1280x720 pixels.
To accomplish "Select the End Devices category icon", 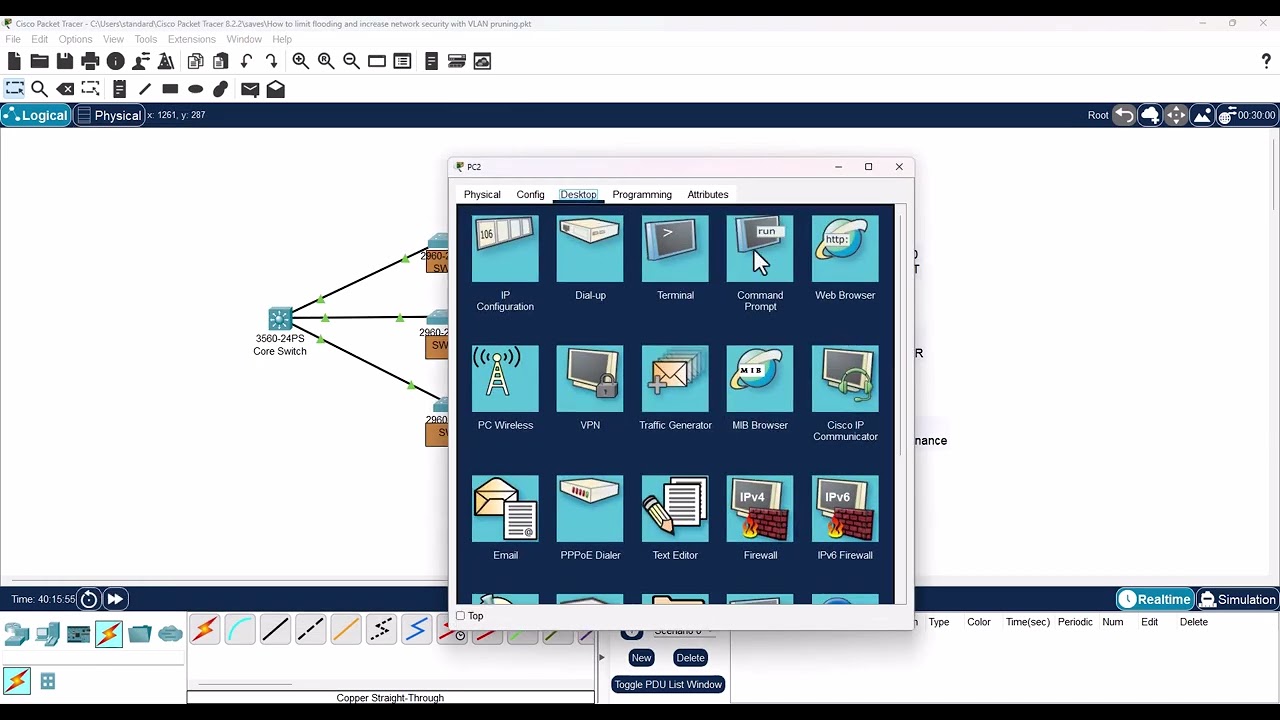I will click(47, 634).
